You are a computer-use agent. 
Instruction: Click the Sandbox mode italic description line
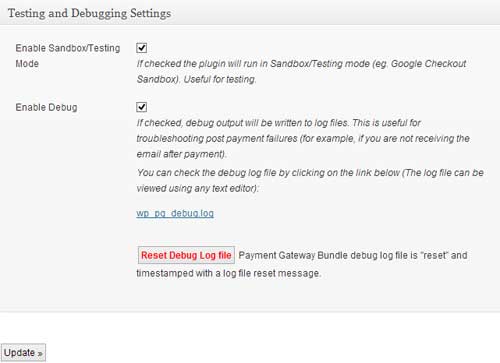pos(301,64)
